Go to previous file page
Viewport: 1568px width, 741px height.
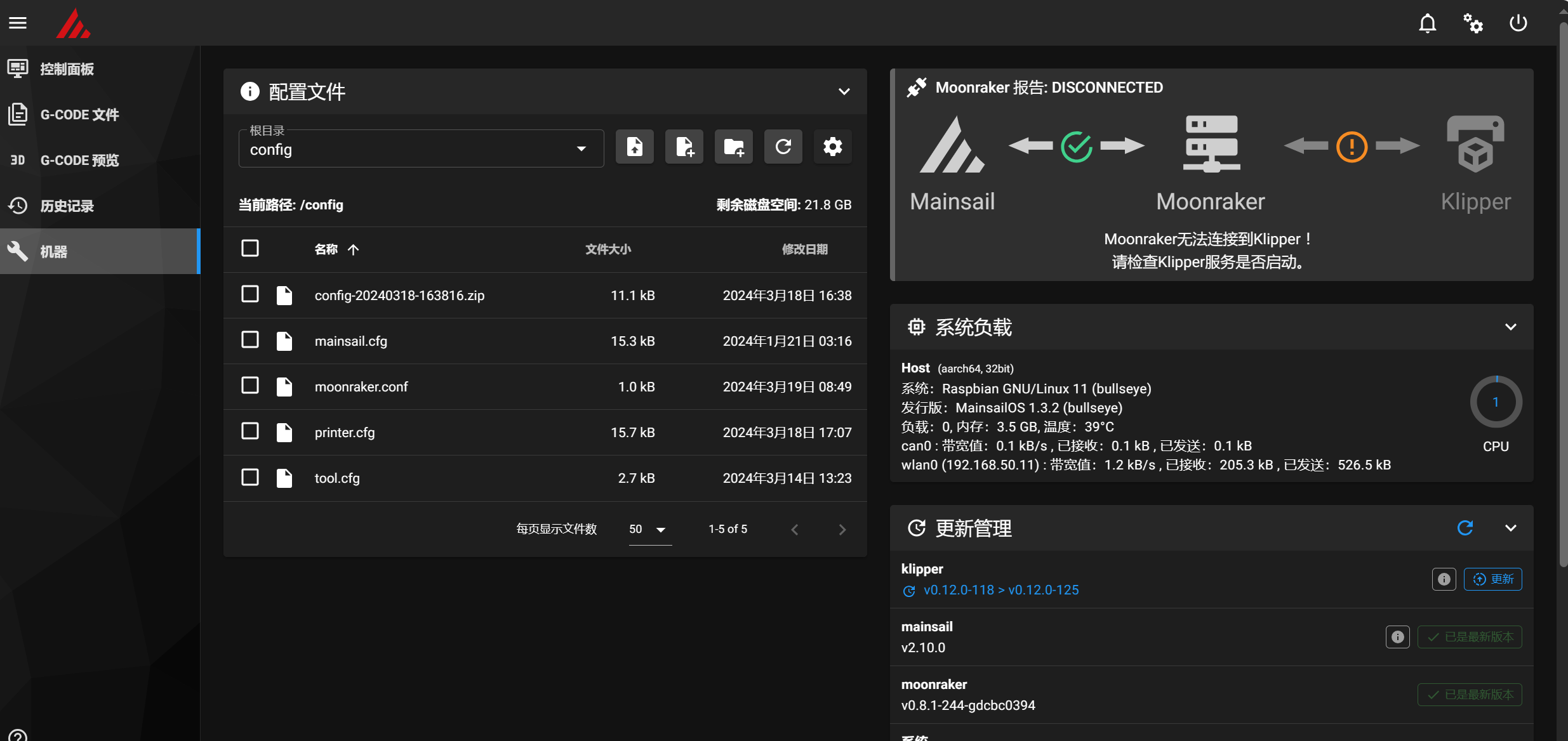coord(795,530)
